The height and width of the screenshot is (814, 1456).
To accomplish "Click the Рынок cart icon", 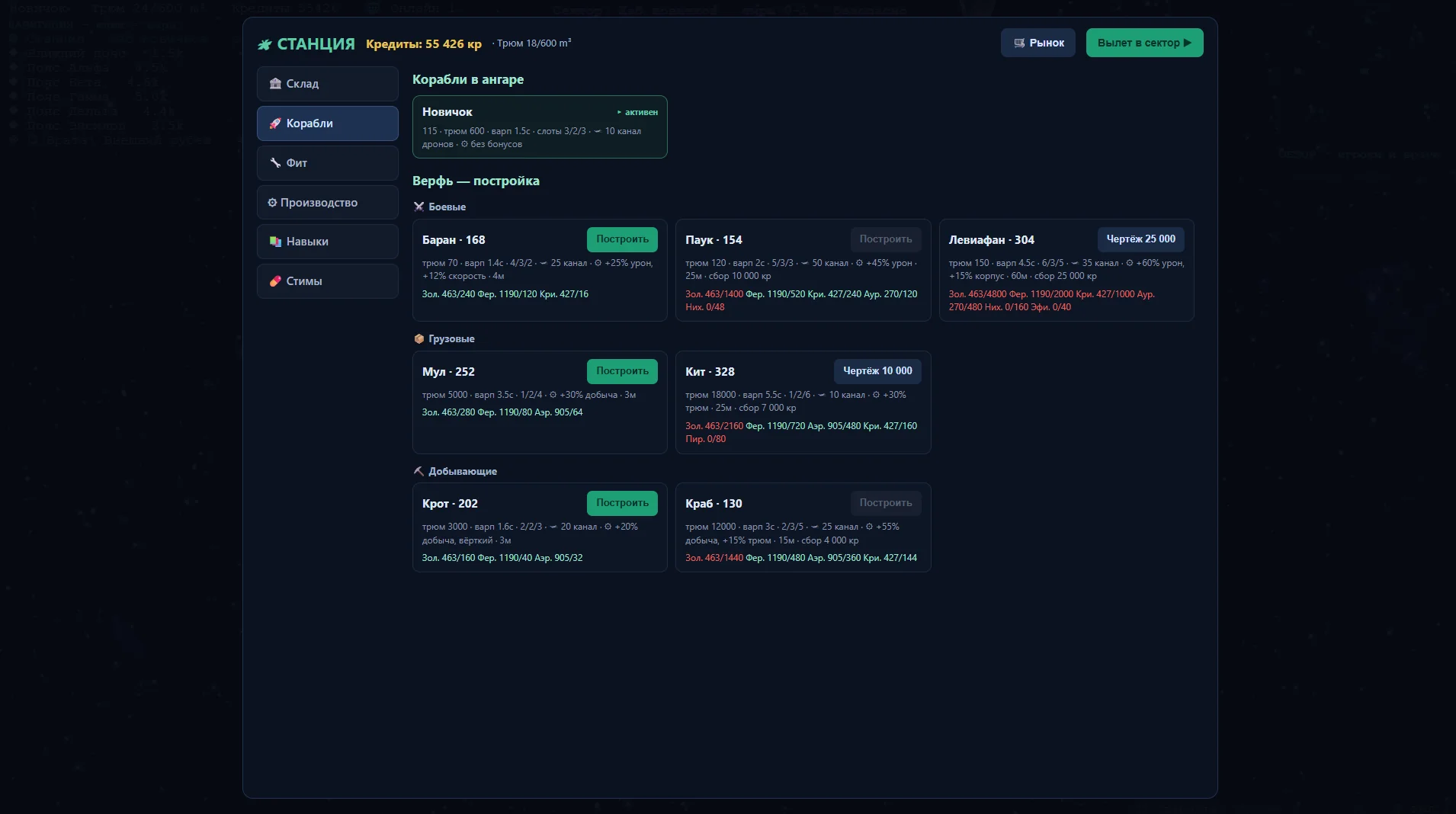I will [1019, 43].
